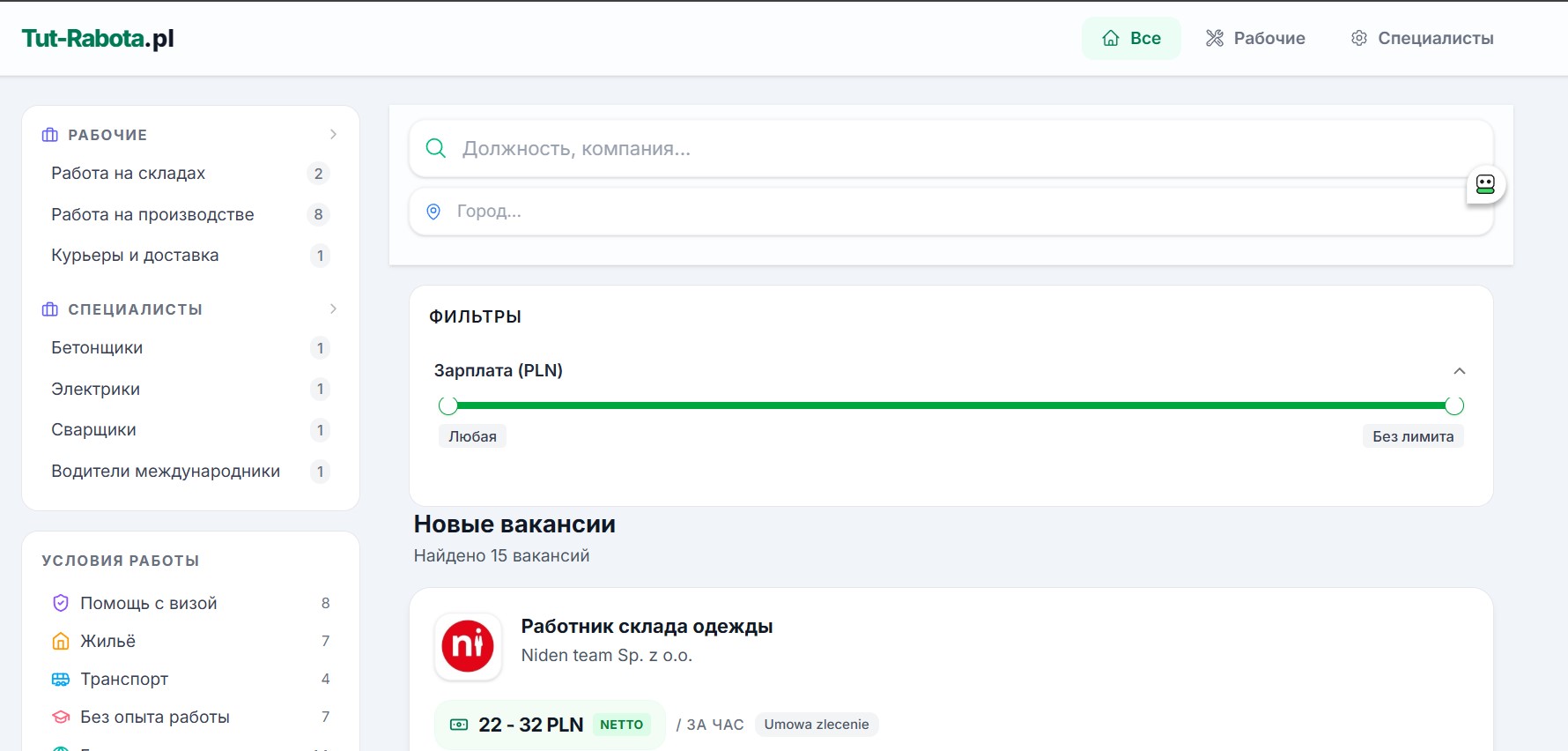1568x751 pixels.
Task: Click the banknote icon beside 22 - 32 PLN
Action: click(x=459, y=725)
